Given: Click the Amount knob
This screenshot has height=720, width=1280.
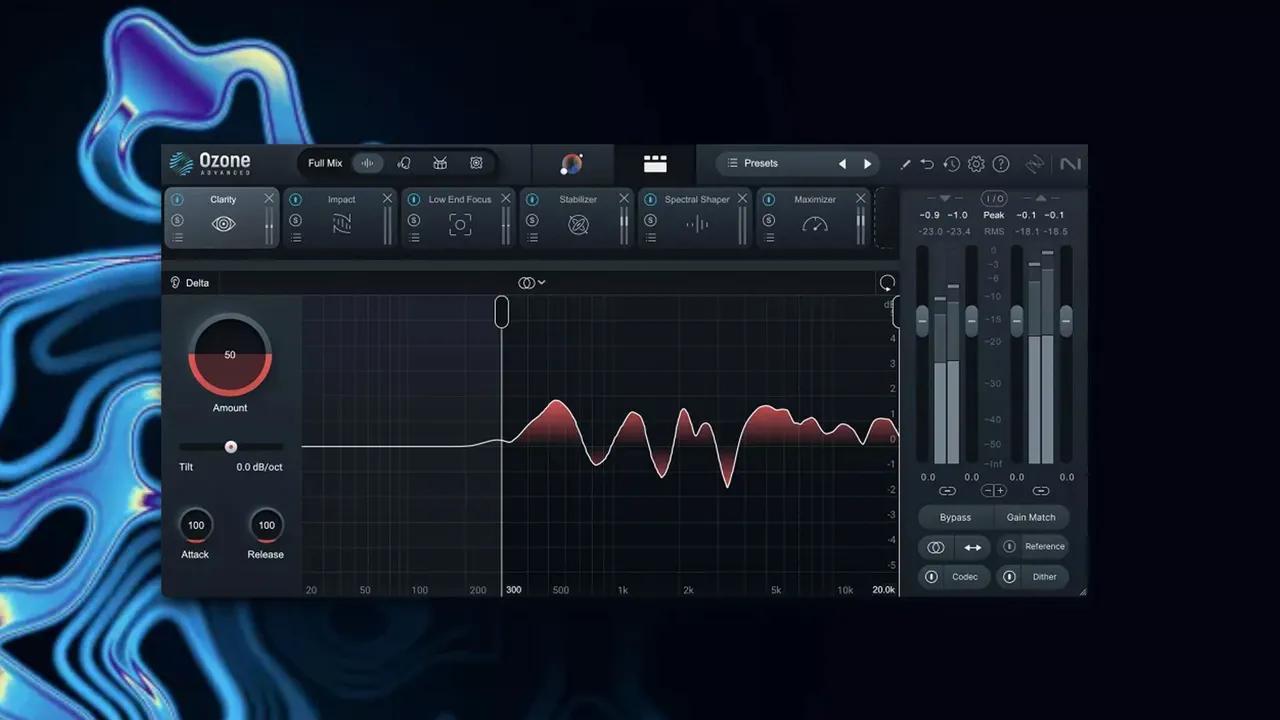Looking at the screenshot, I should [x=230, y=355].
